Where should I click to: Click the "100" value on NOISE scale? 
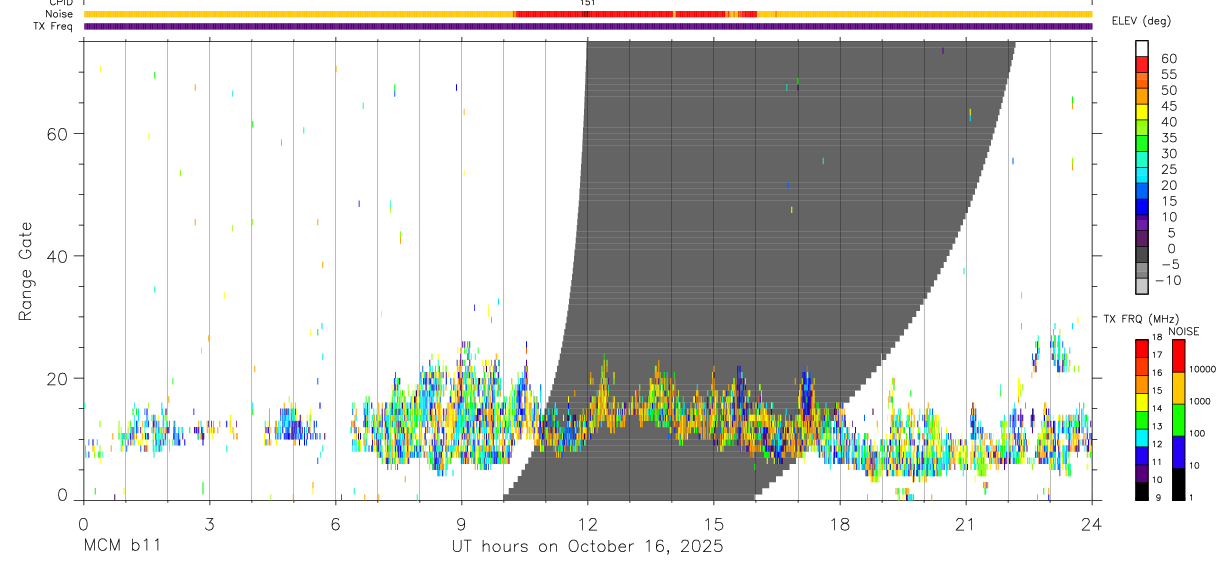tap(1195, 434)
